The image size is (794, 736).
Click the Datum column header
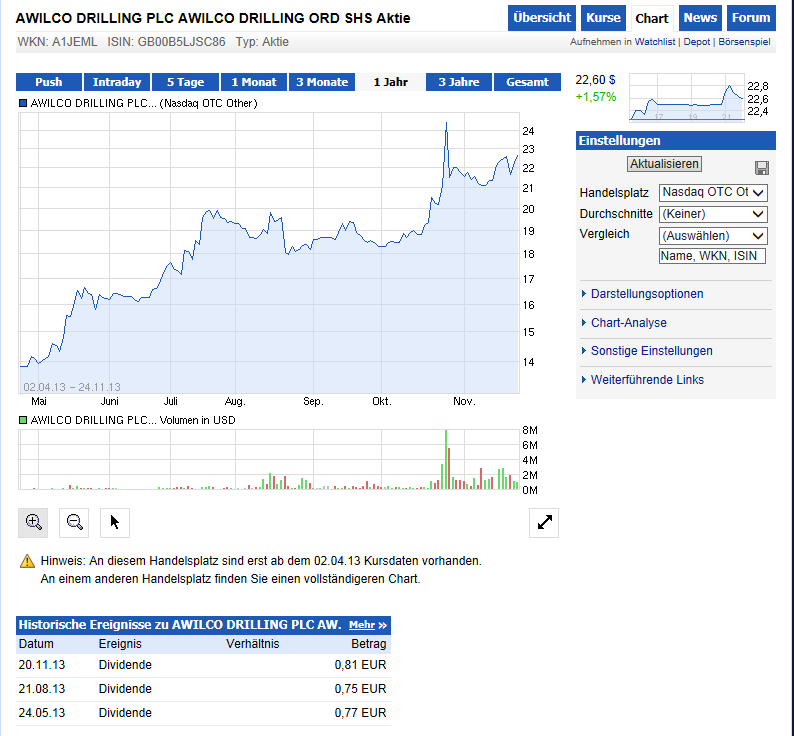[x=36, y=644]
